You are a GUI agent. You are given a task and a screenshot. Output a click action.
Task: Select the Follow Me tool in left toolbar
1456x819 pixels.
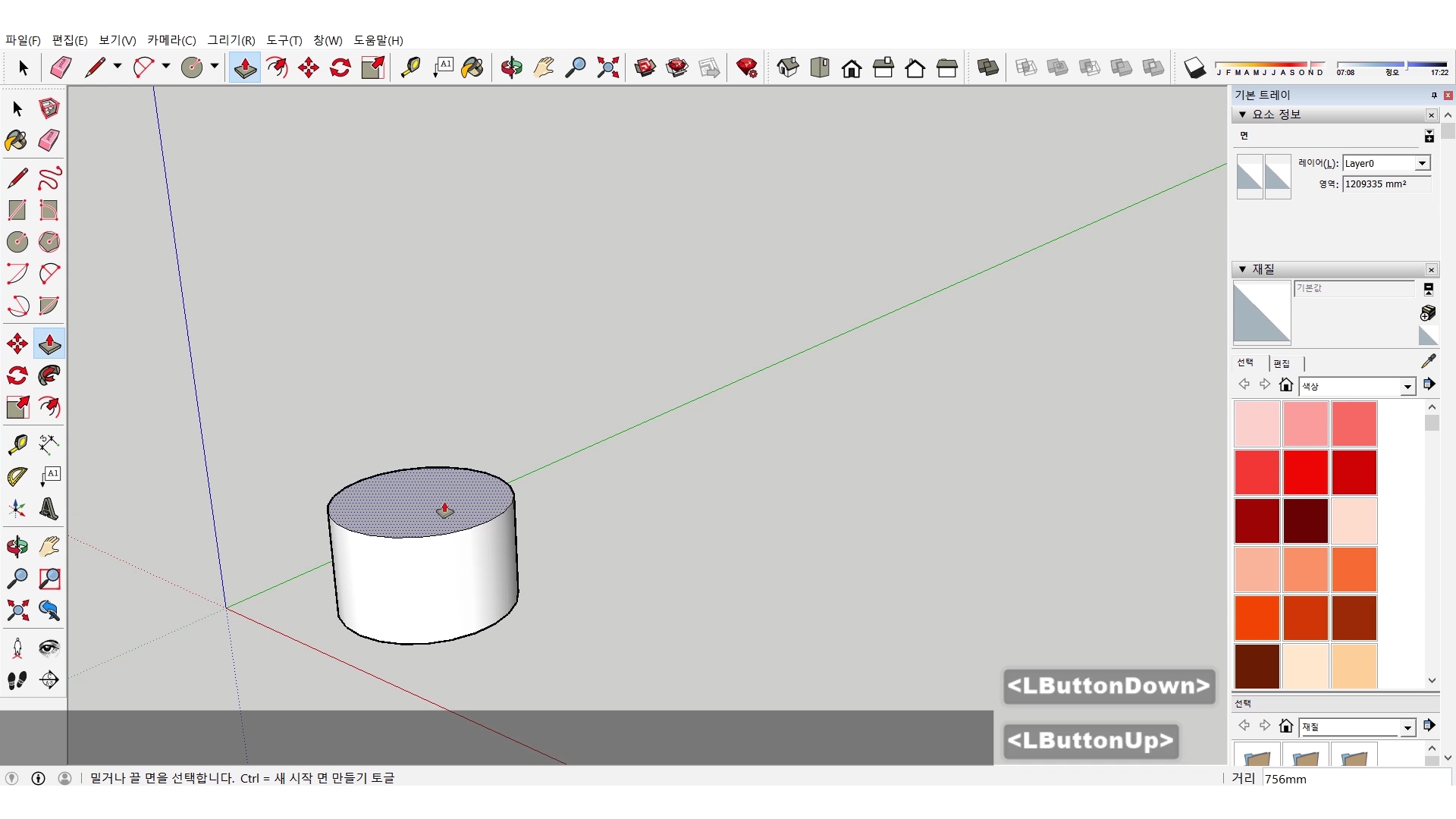point(49,375)
